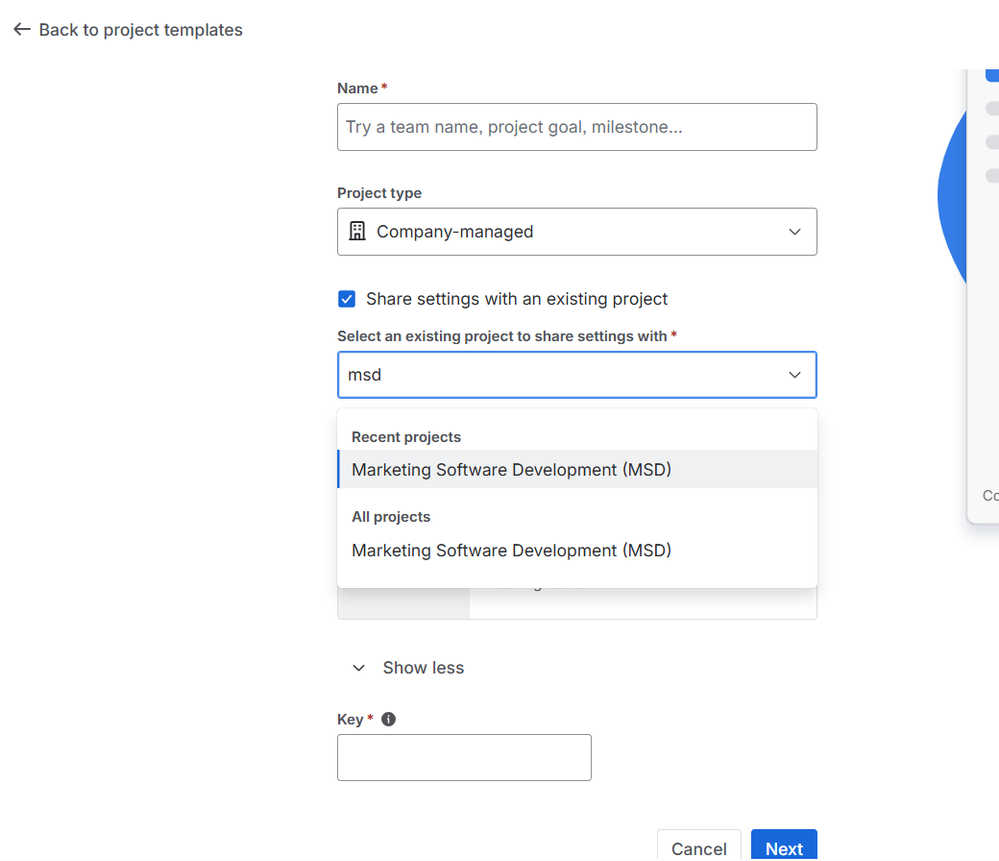Expand the Project type dropdown chevron

coord(794,232)
